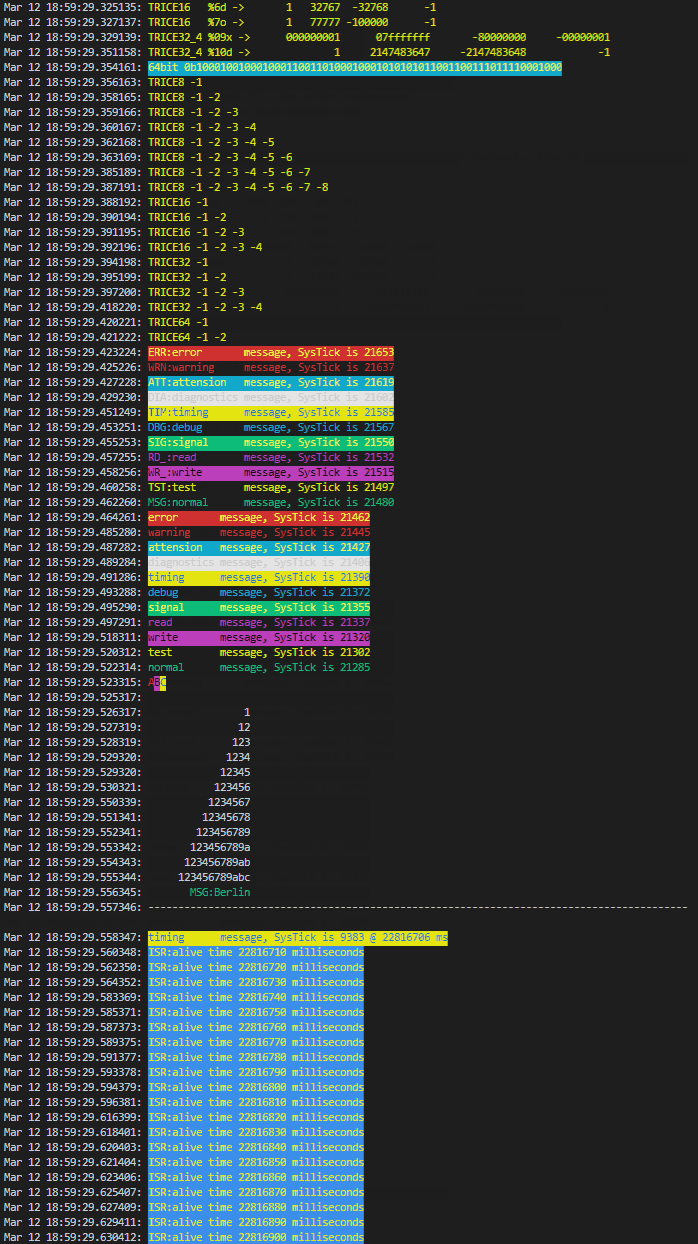Select the yellow 'TIM:timing' message

click(271, 412)
